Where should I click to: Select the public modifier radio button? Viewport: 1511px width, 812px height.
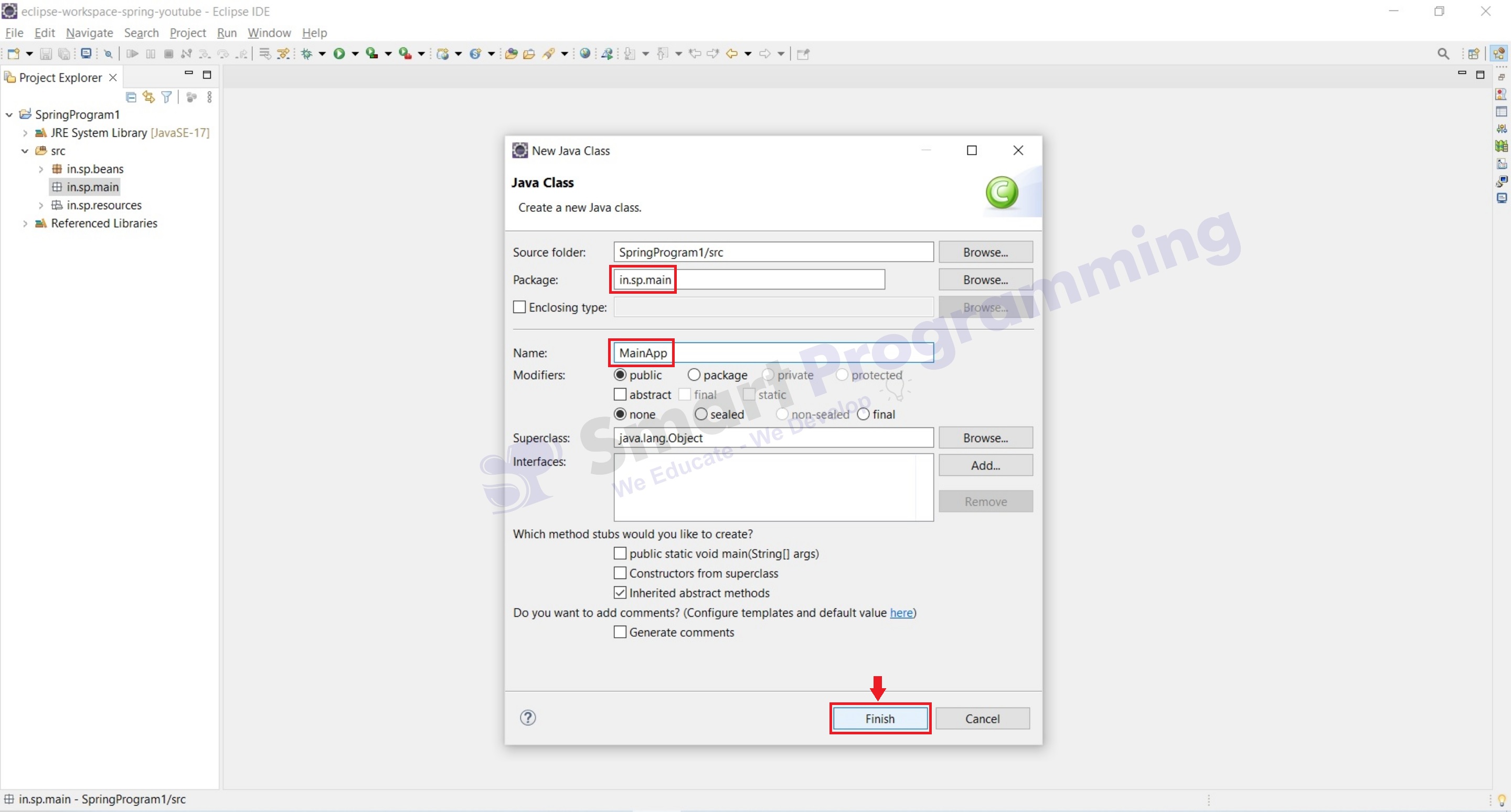620,375
